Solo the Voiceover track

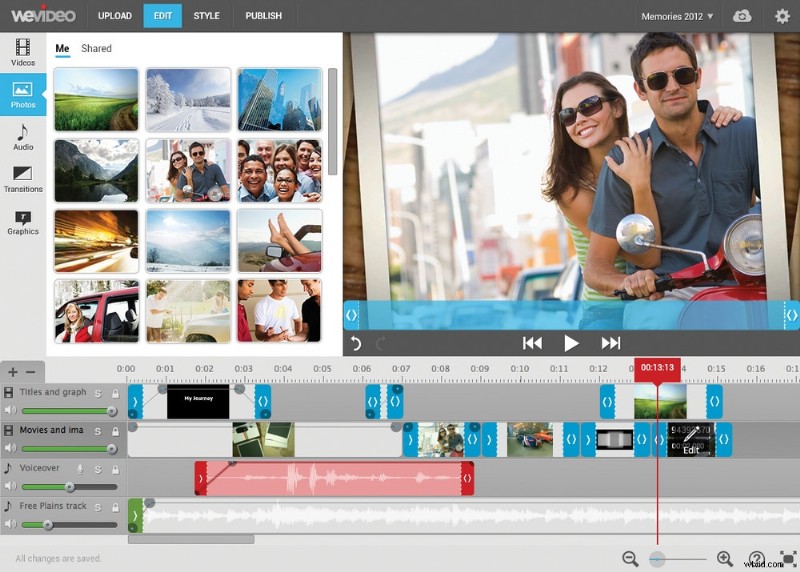click(98, 469)
